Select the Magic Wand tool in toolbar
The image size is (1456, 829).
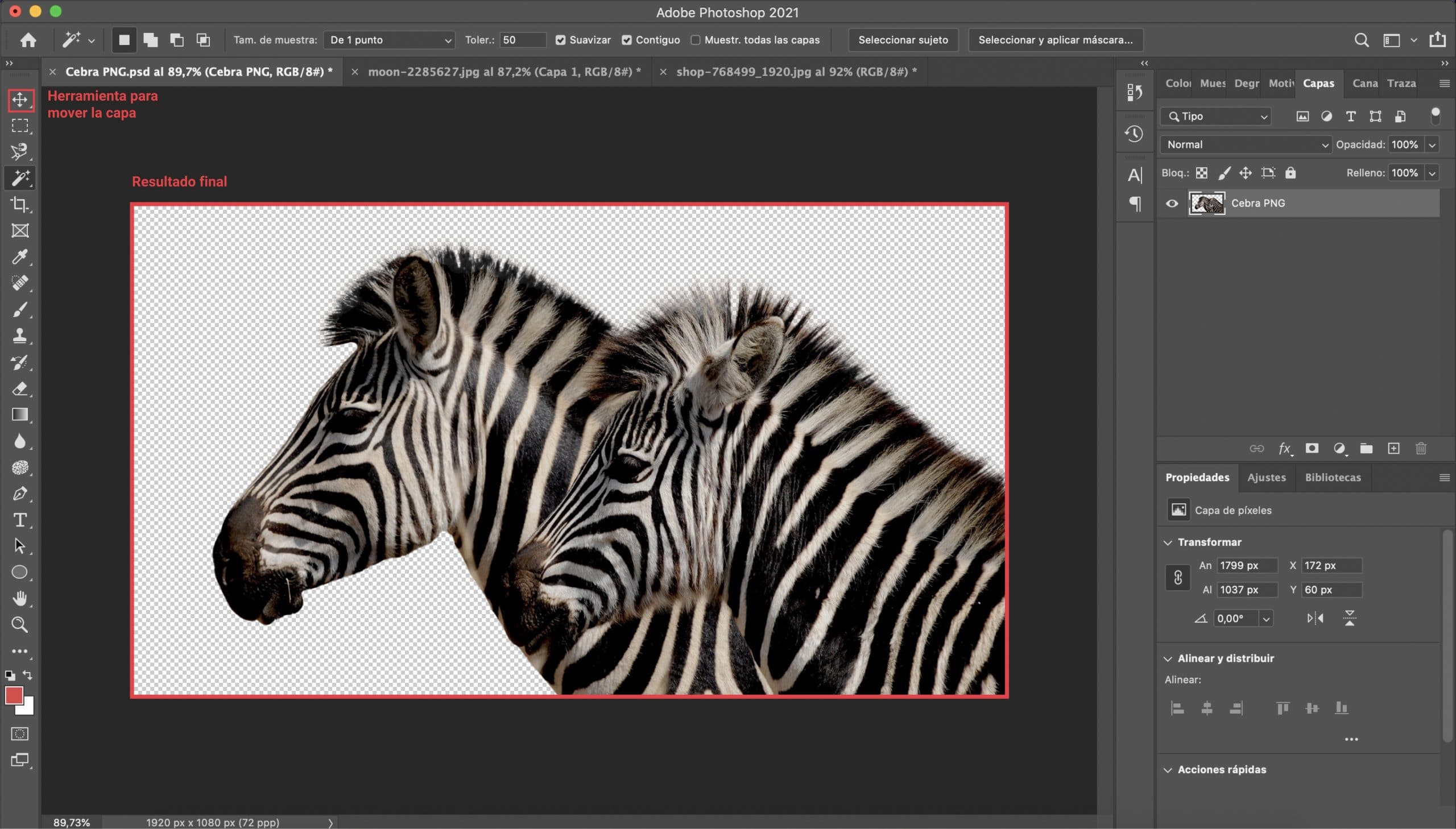click(20, 178)
